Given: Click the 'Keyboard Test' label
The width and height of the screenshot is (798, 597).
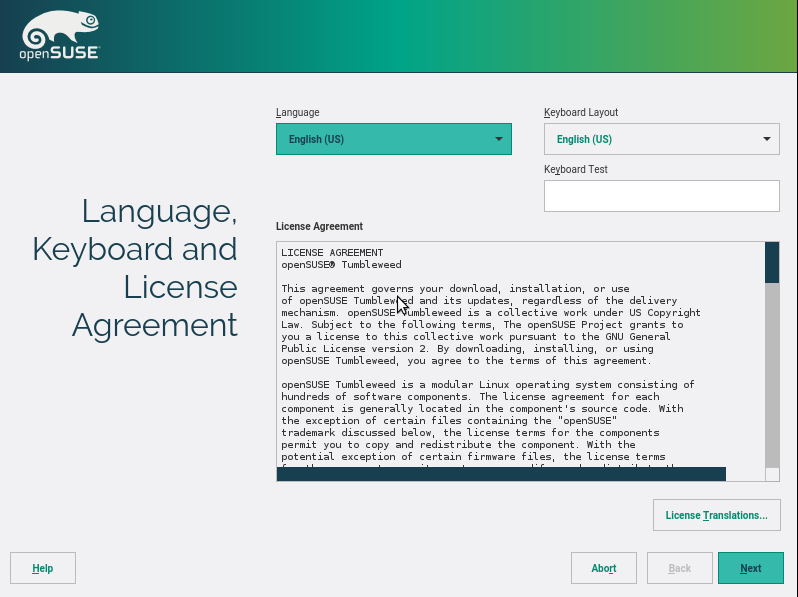Looking at the screenshot, I should [576, 169].
